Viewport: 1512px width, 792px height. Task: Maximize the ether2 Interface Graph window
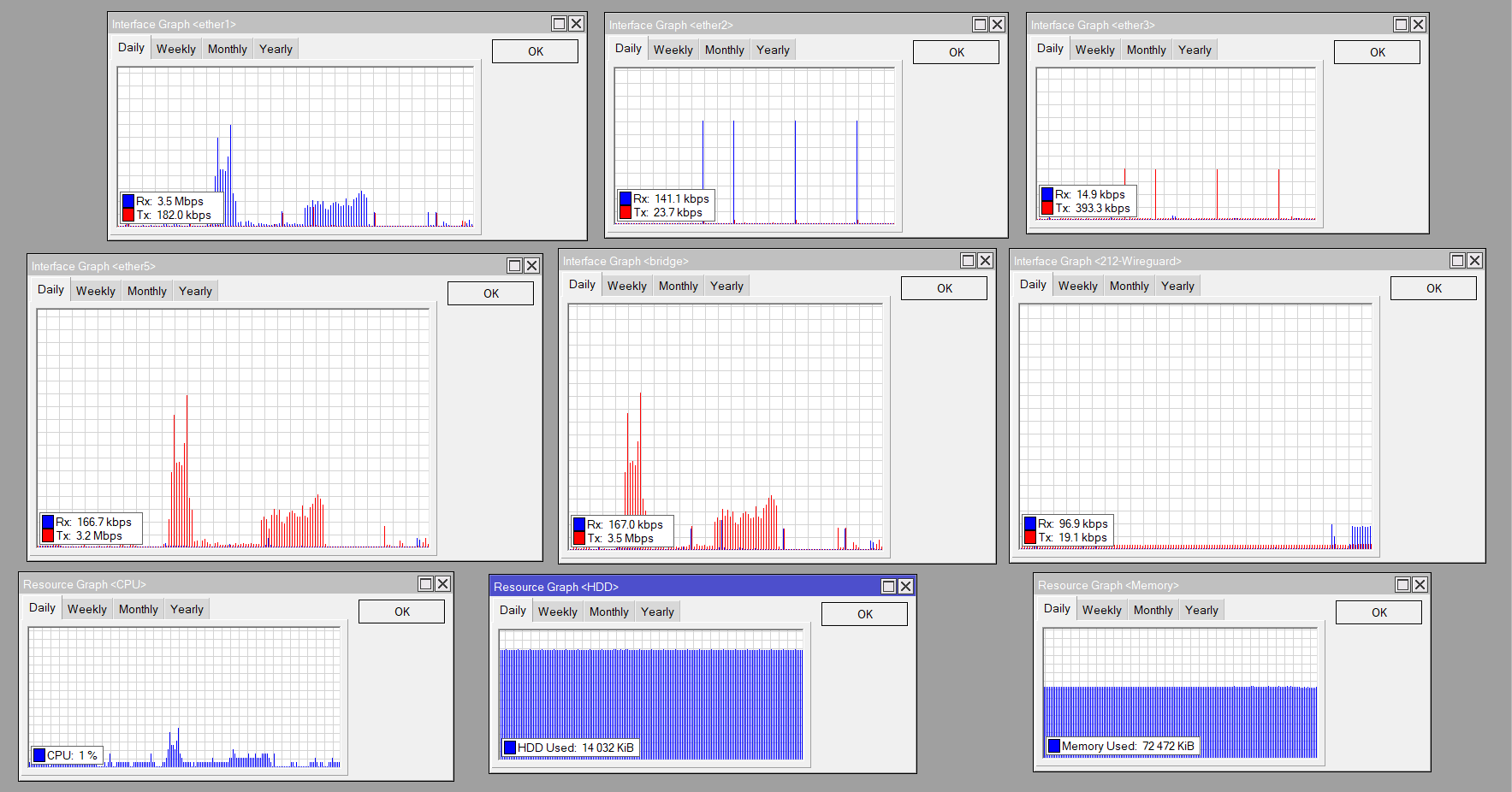pos(980,25)
